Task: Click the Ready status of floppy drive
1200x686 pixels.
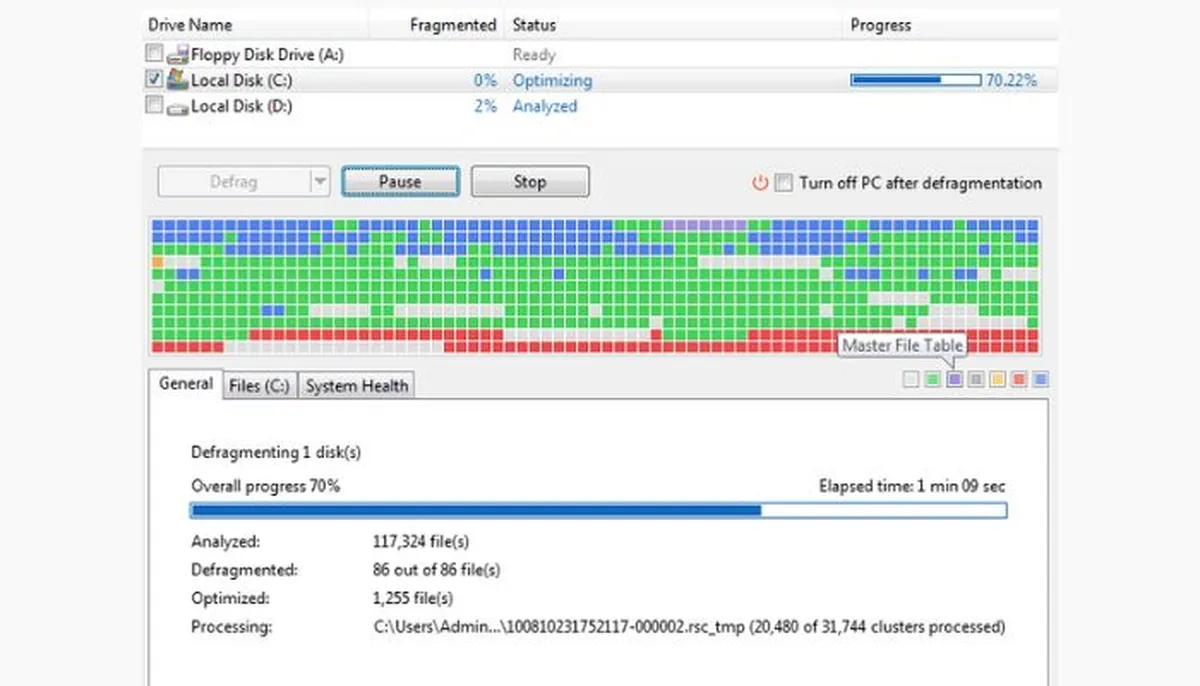Action: click(534, 55)
